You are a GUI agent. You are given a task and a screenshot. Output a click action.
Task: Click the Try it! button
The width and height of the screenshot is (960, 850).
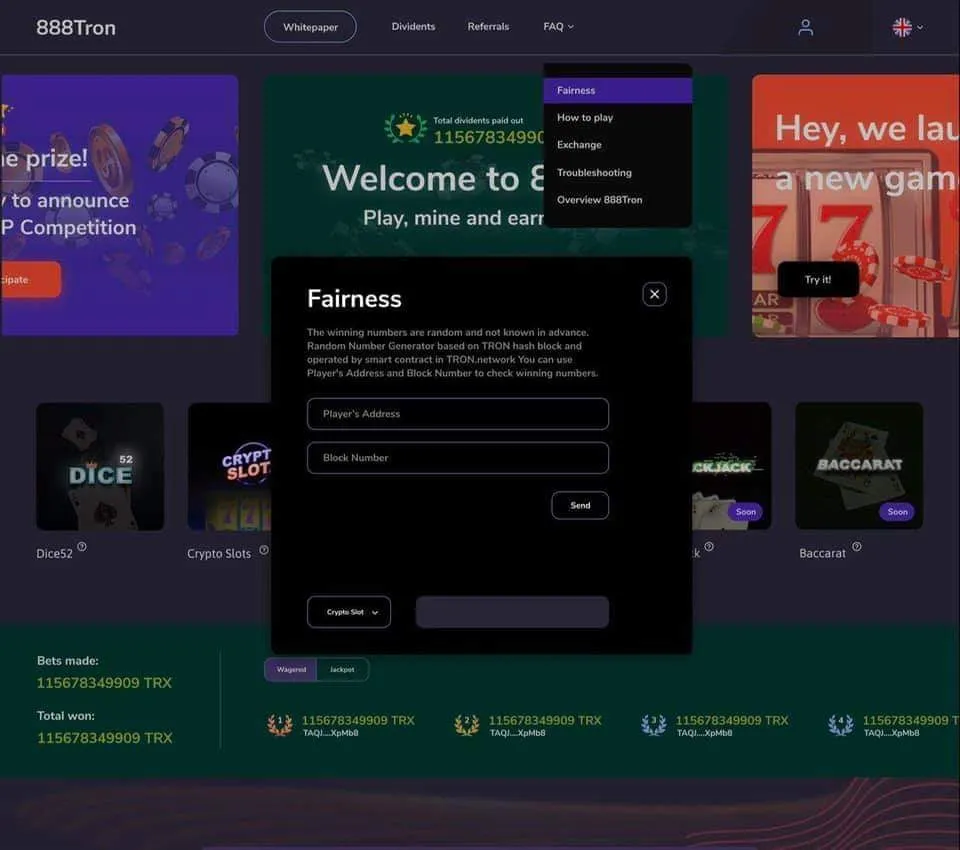point(818,279)
